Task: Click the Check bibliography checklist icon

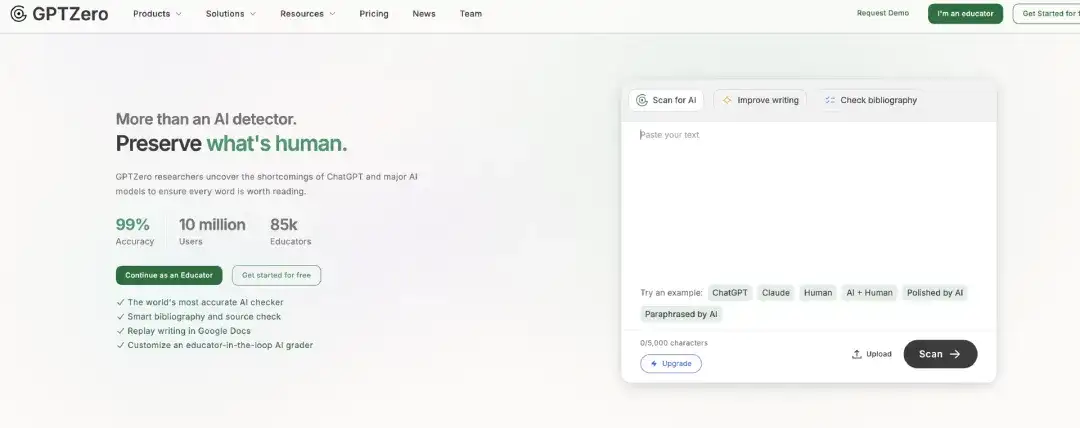Action: [x=830, y=100]
